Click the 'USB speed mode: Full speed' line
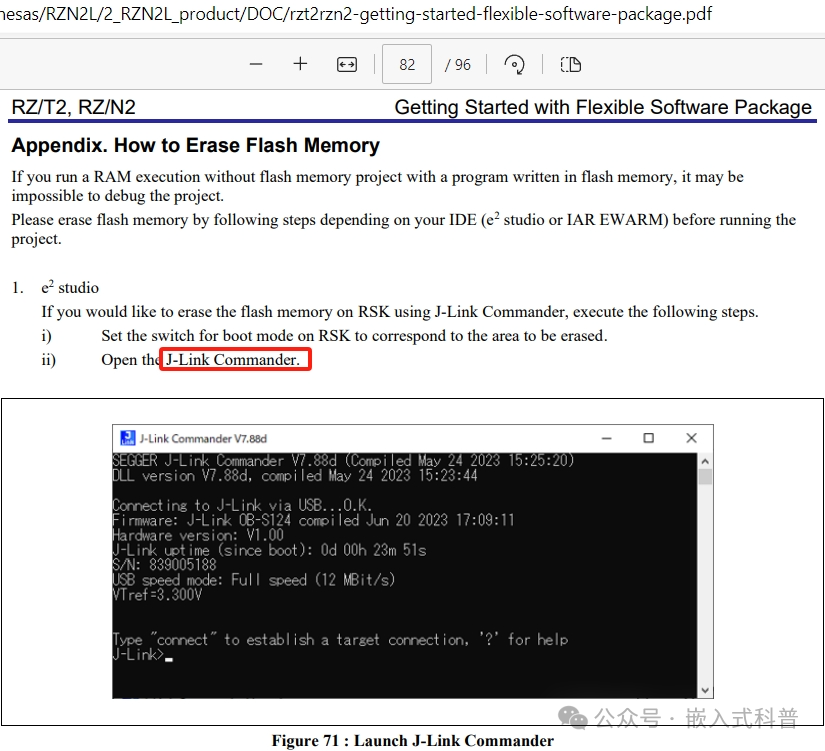 pos(254,580)
